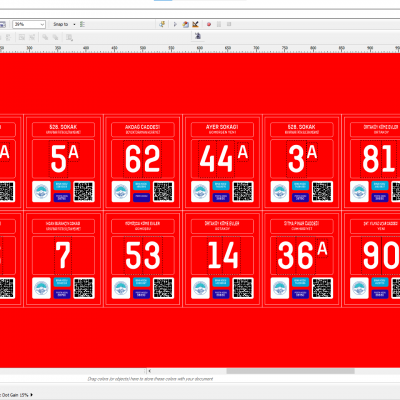
Task: Click the horizontal scrollbar thumb
Action: pos(290,371)
